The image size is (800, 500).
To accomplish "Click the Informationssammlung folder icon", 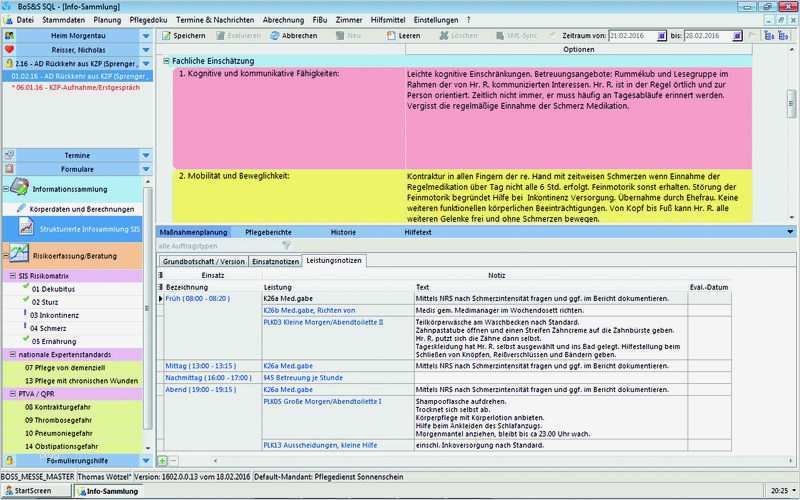I will click(19, 187).
